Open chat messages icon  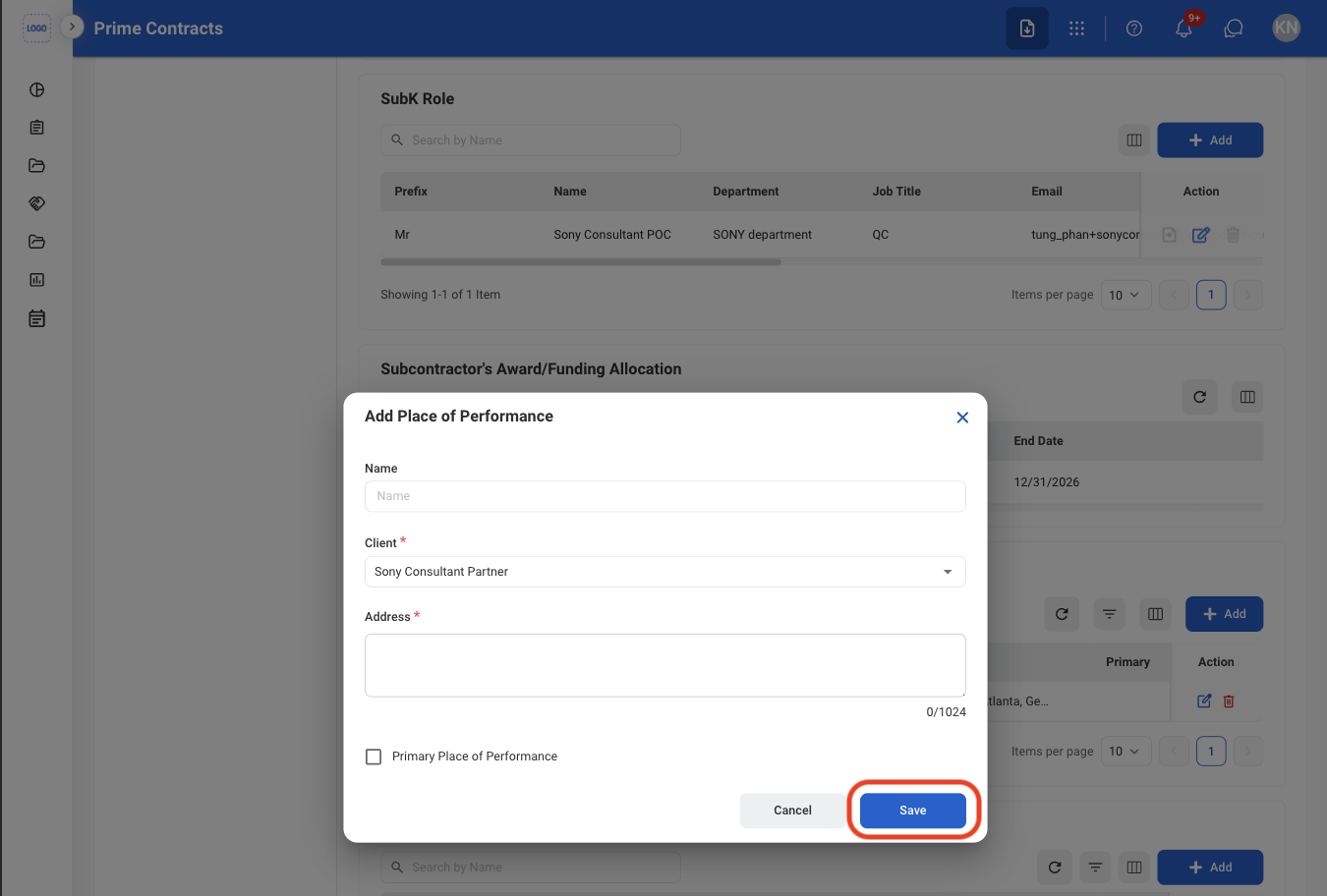point(1234,28)
